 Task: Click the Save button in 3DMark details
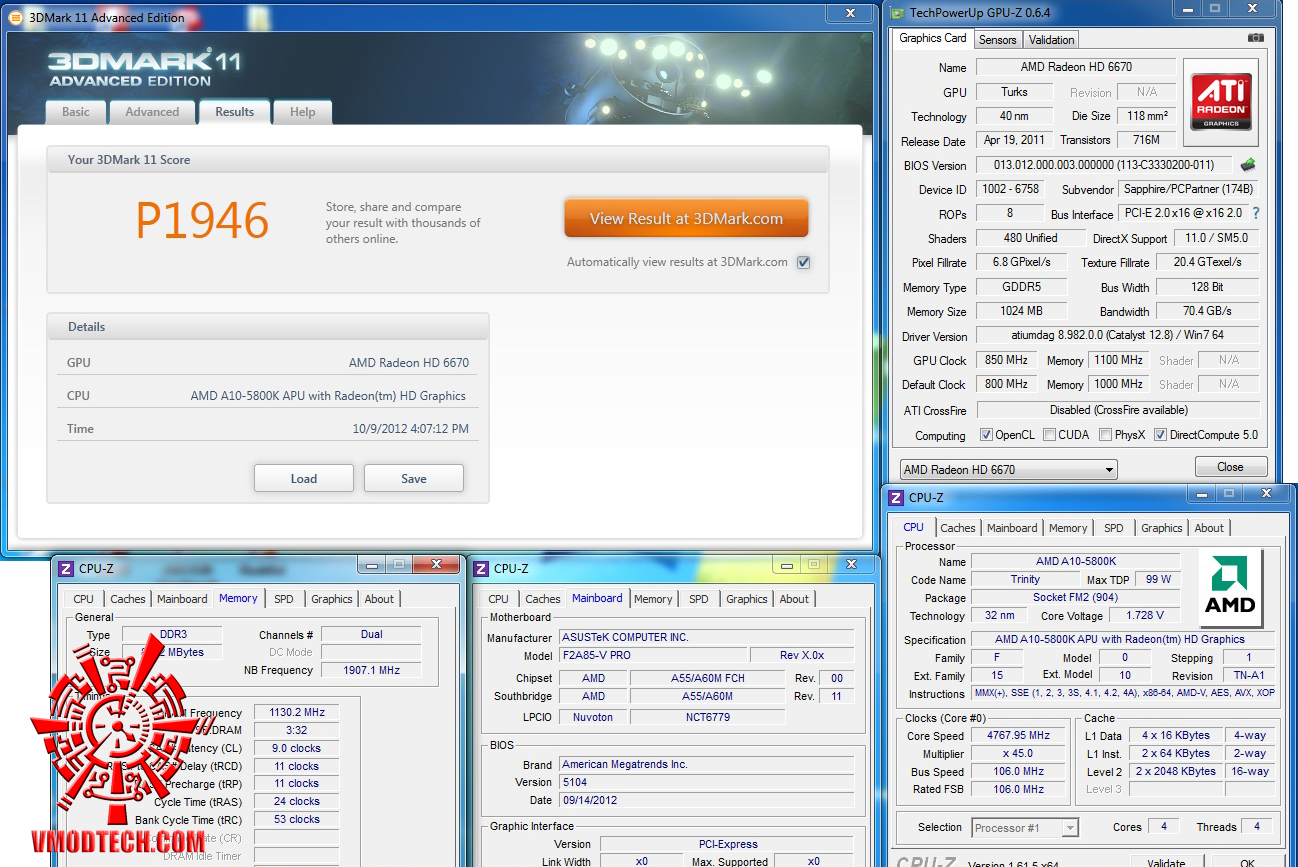tap(414, 478)
